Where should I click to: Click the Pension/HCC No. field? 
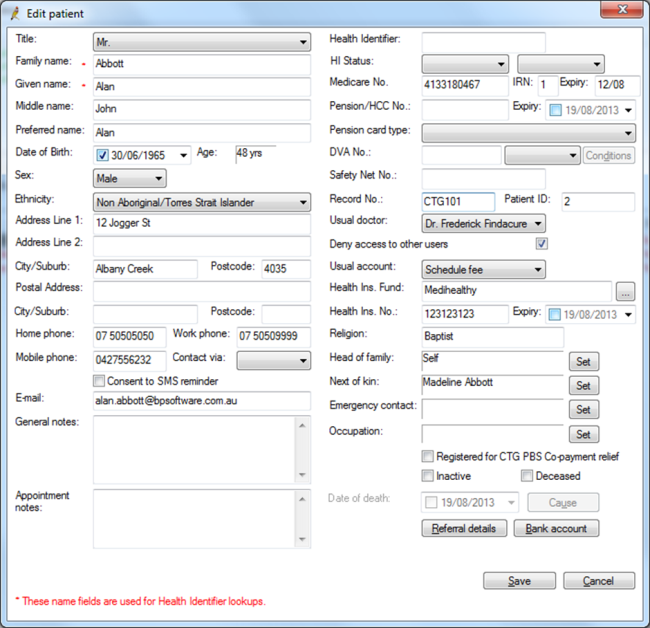(465, 110)
